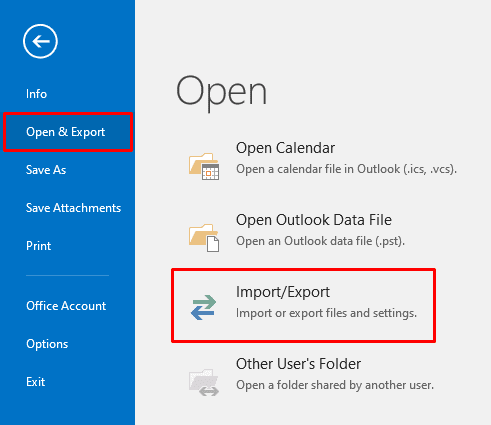Viewport: 491px width, 425px height.
Task: Click 'Import or export files and settings' text
Action: 326,313
